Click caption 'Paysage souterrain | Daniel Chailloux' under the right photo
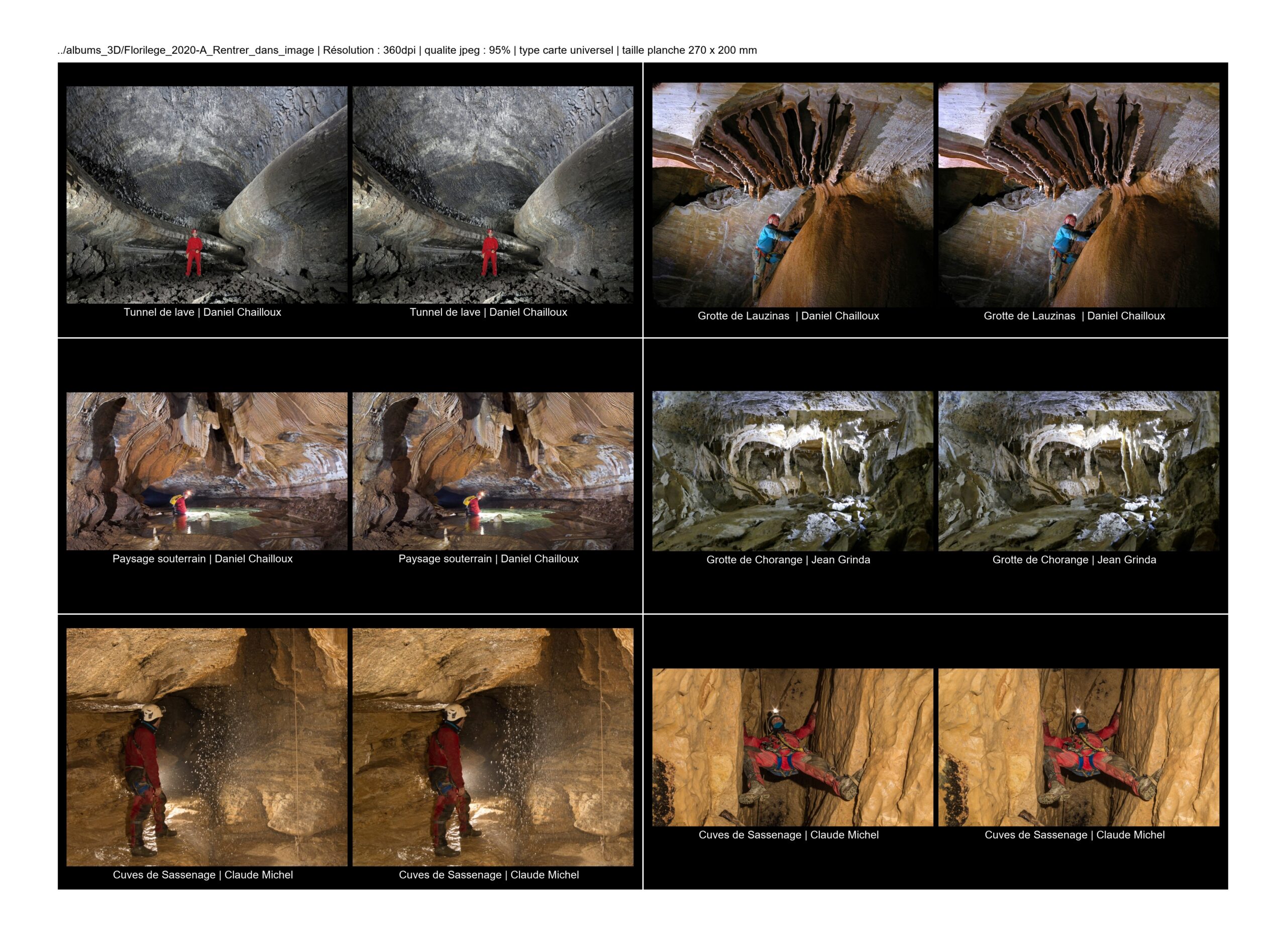This screenshot has width=1286, height=952. click(x=488, y=559)
